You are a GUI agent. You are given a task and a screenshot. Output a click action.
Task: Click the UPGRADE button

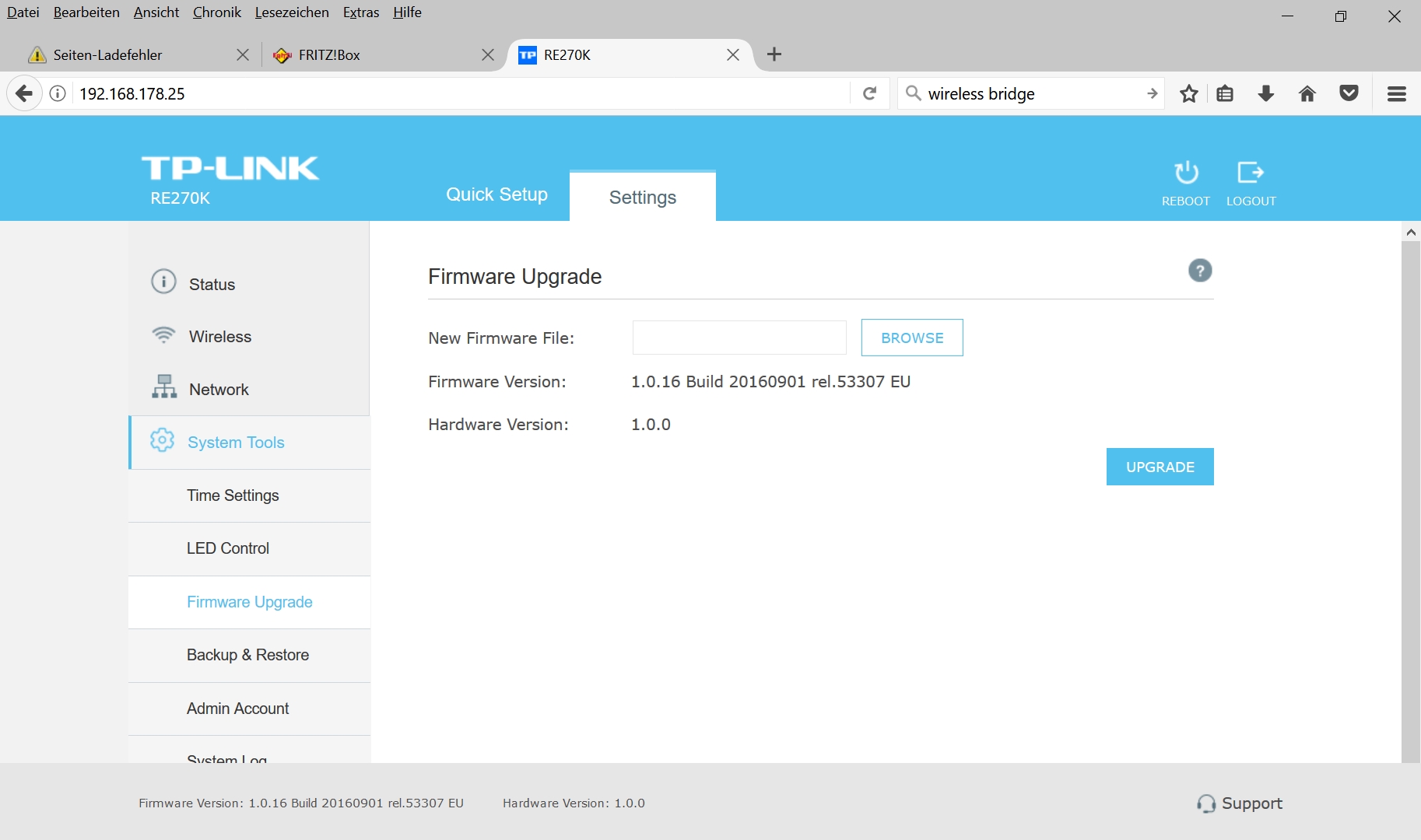click(1160, 467)
